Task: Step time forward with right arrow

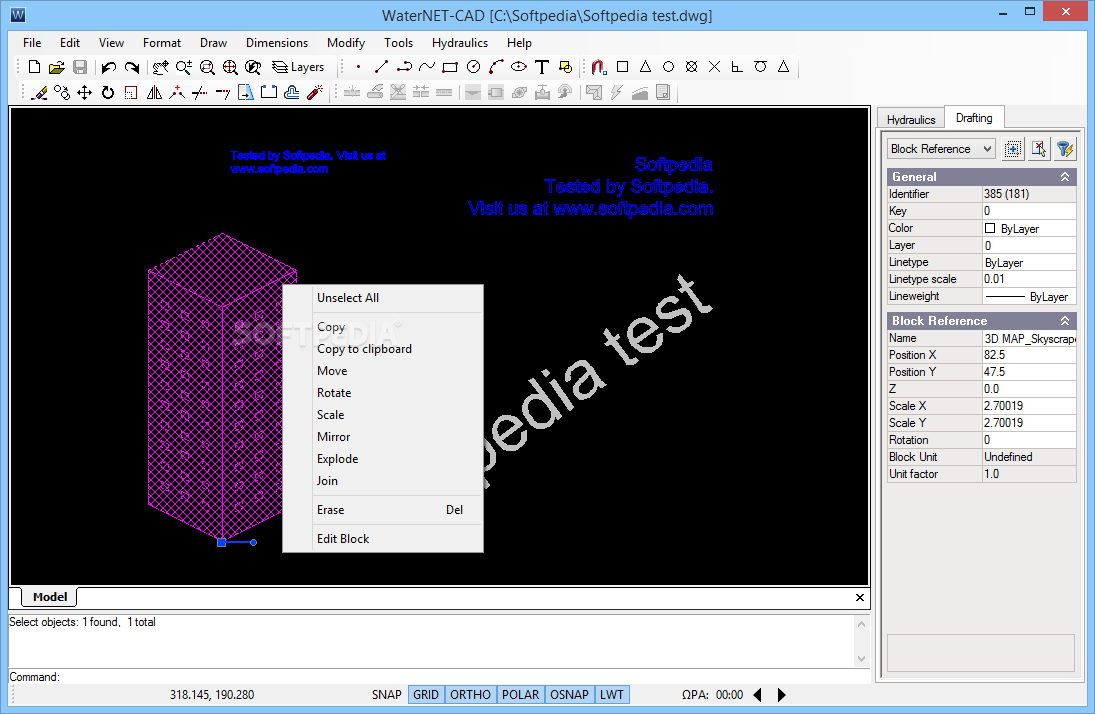Action: (781, 694)
